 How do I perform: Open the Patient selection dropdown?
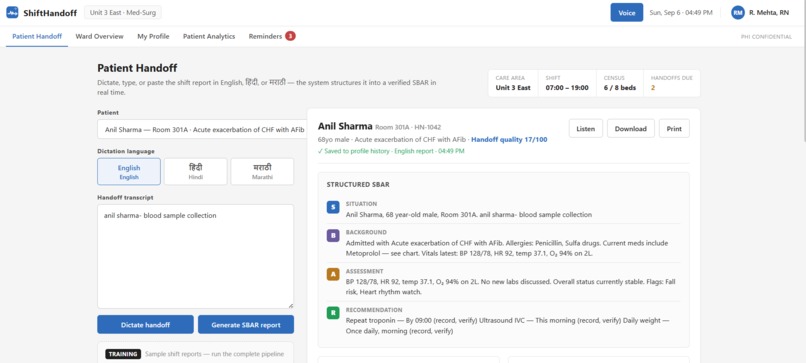[x=203, y=130]
